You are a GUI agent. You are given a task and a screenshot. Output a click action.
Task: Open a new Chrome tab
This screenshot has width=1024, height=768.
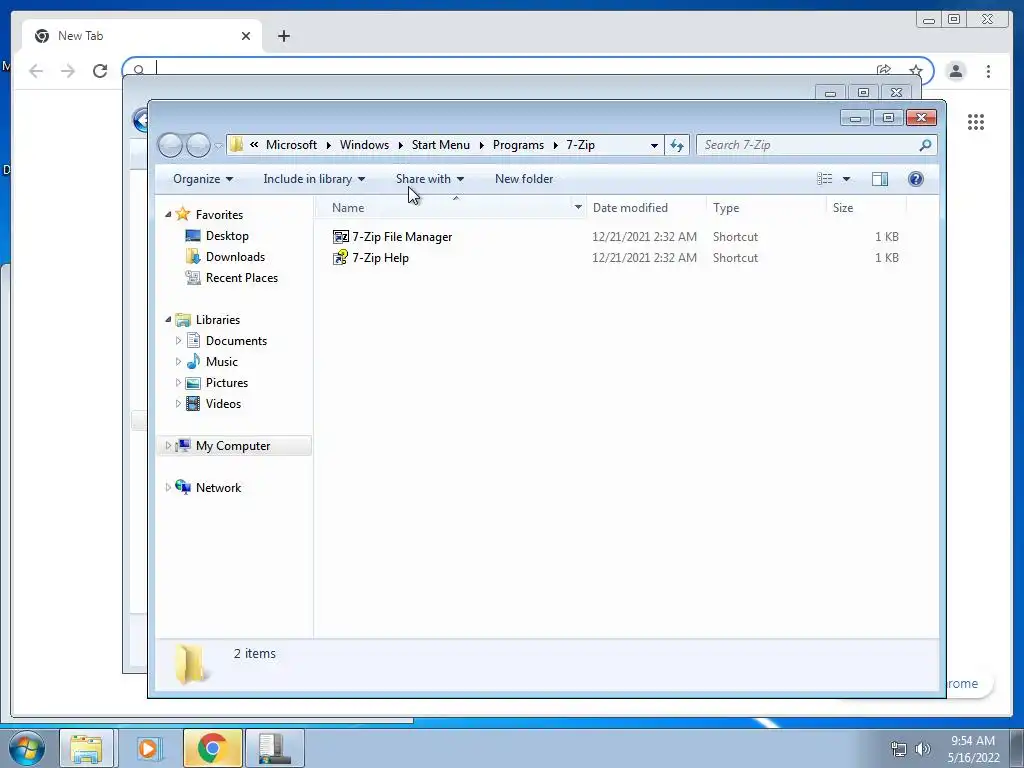coord(283,36)
